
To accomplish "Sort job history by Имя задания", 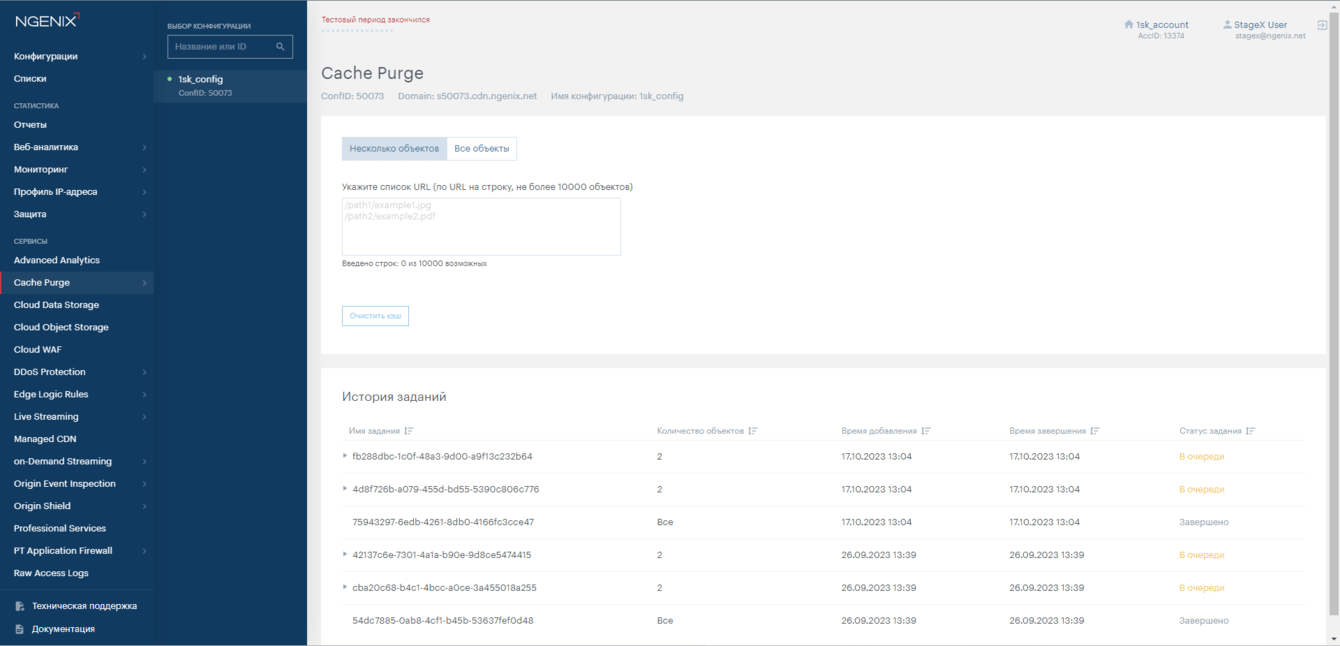I will [409, 431].
